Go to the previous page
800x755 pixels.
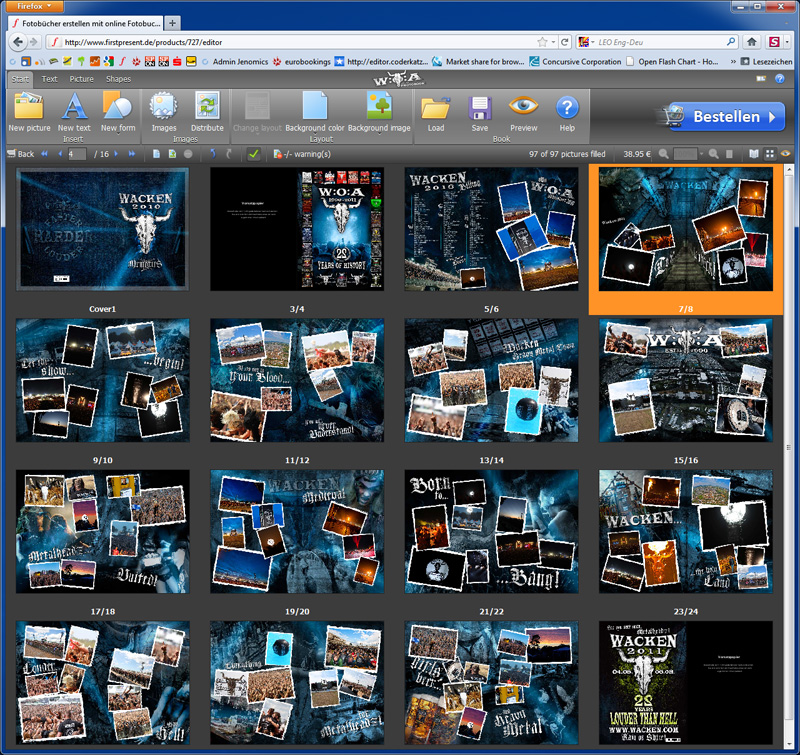[60, 154]
